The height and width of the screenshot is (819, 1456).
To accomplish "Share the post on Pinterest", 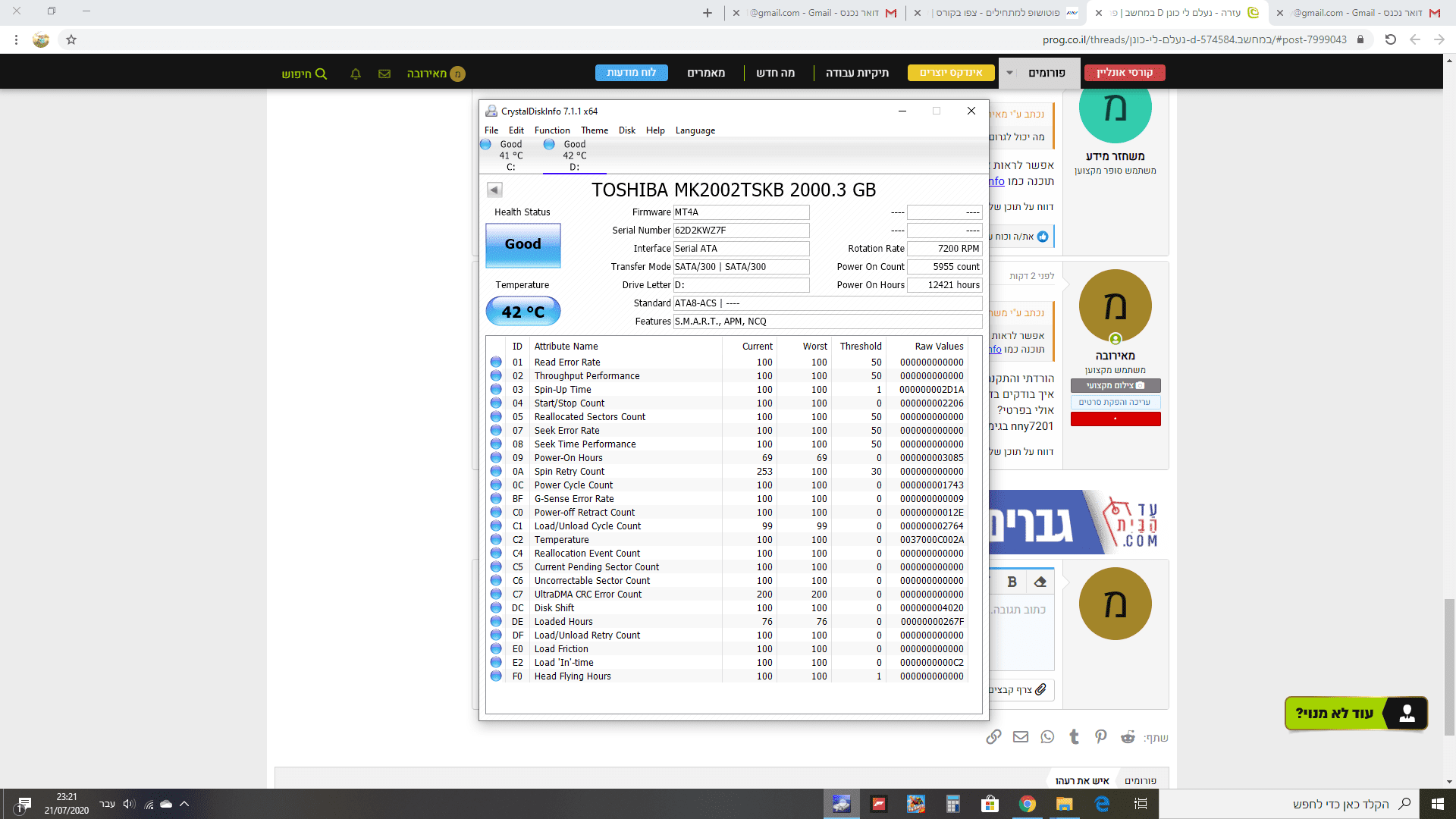I will click(1101, 736).
